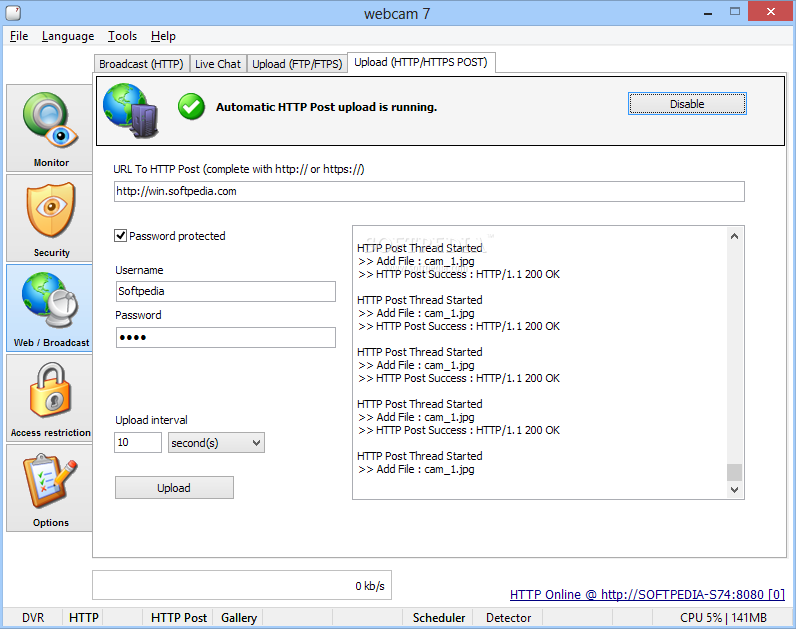Click the Detector status bar entry
796x629 pixels.
pyautogui.click(x=508, y=618)
